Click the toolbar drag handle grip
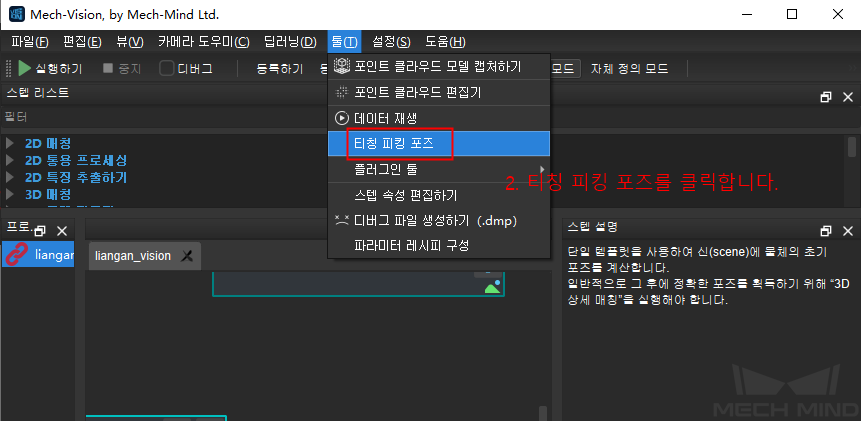The width and height of the screenshot is (861, 421). point(8,69)
